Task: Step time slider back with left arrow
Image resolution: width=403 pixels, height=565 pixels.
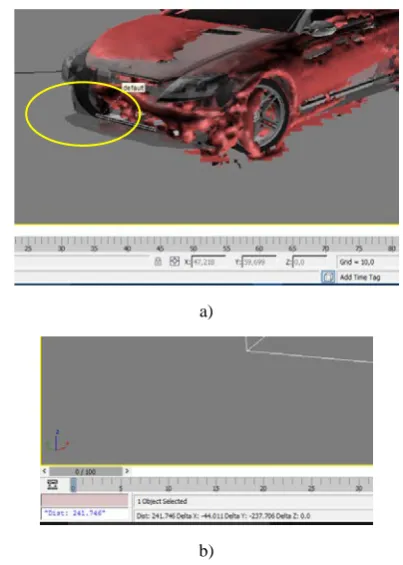Action: (44, 471)
